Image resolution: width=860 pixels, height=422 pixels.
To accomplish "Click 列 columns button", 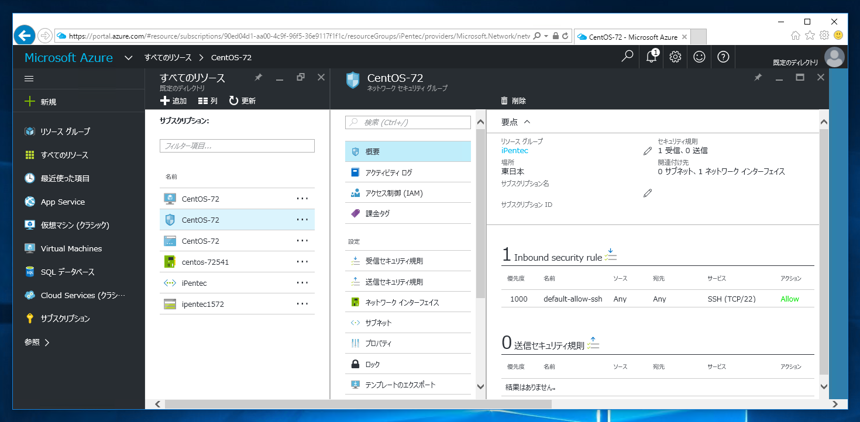I will 208,101.
